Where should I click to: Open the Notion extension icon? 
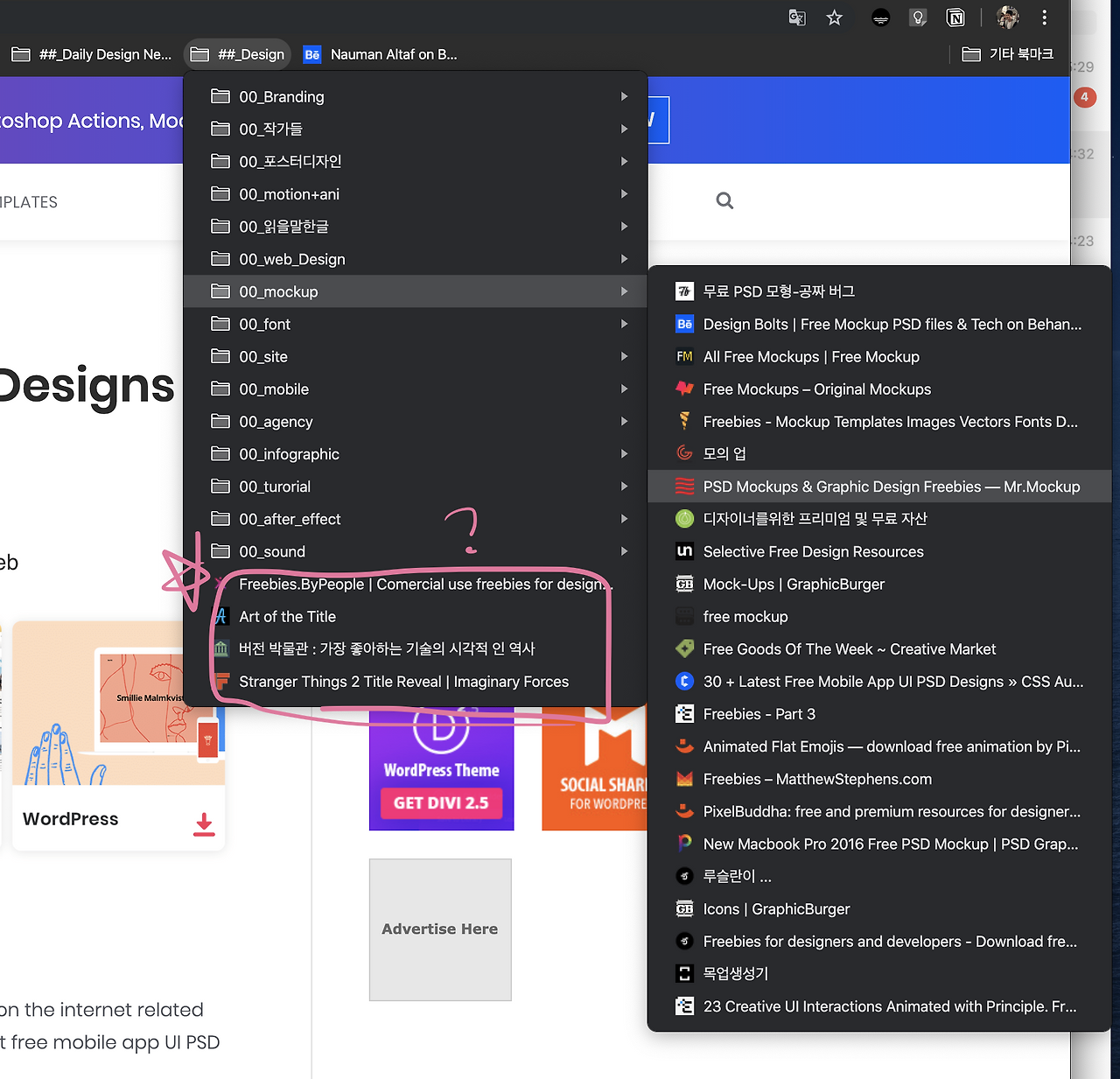(955, 18)
